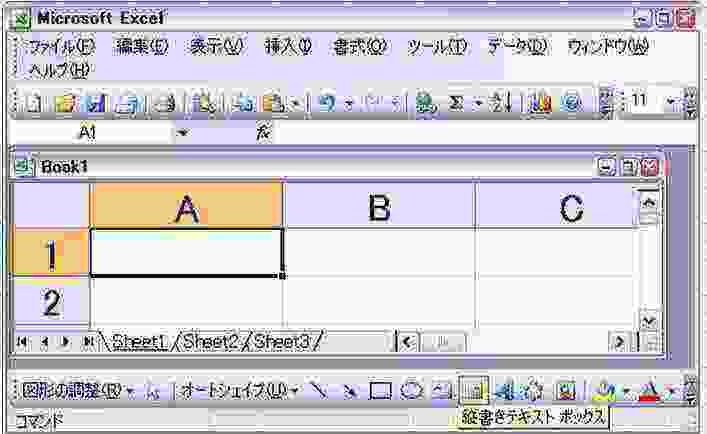Switch to the Sheet2 tab

211,343
